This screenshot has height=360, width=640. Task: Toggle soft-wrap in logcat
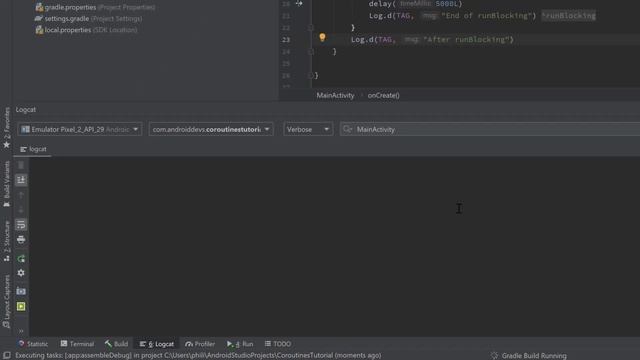(21, 224)
